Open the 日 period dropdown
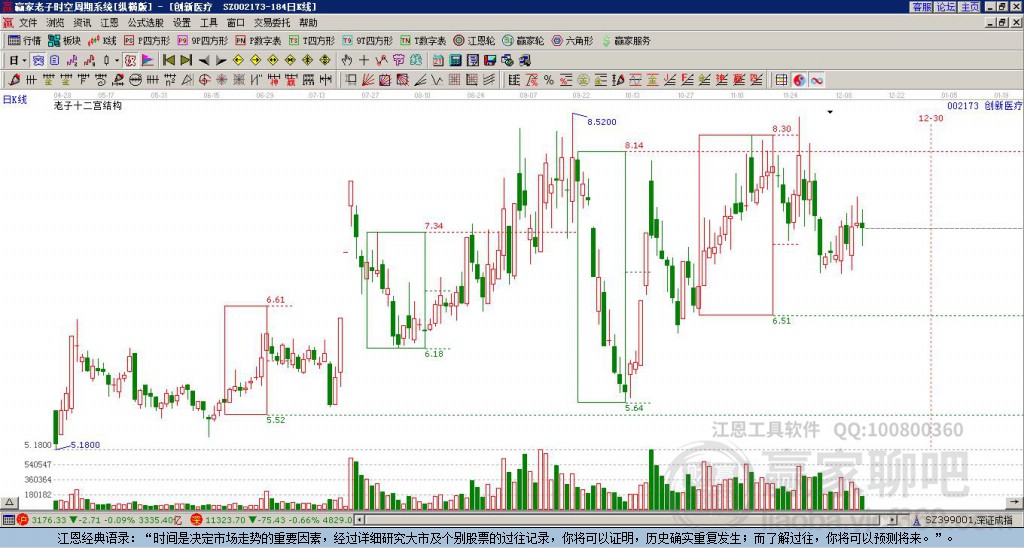1024x548 pixels. pos(17,61)
